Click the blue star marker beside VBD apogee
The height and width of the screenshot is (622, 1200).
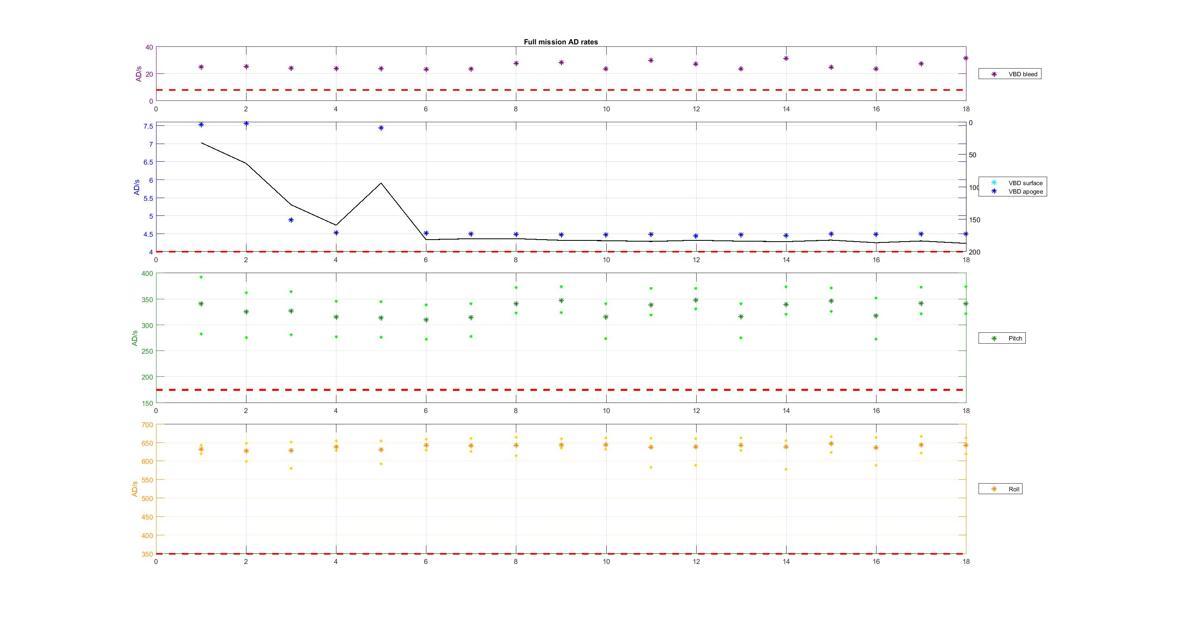[994, 191]
